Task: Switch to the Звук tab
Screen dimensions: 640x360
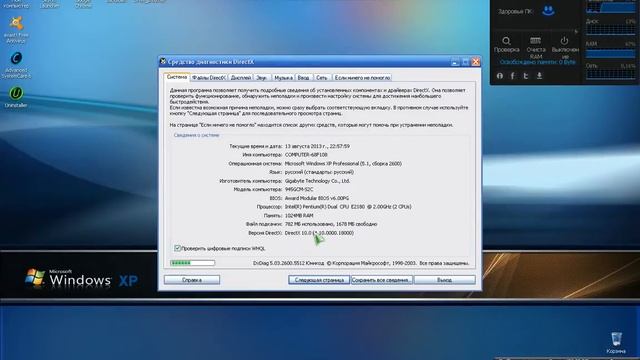Action: tap(262, 78)
